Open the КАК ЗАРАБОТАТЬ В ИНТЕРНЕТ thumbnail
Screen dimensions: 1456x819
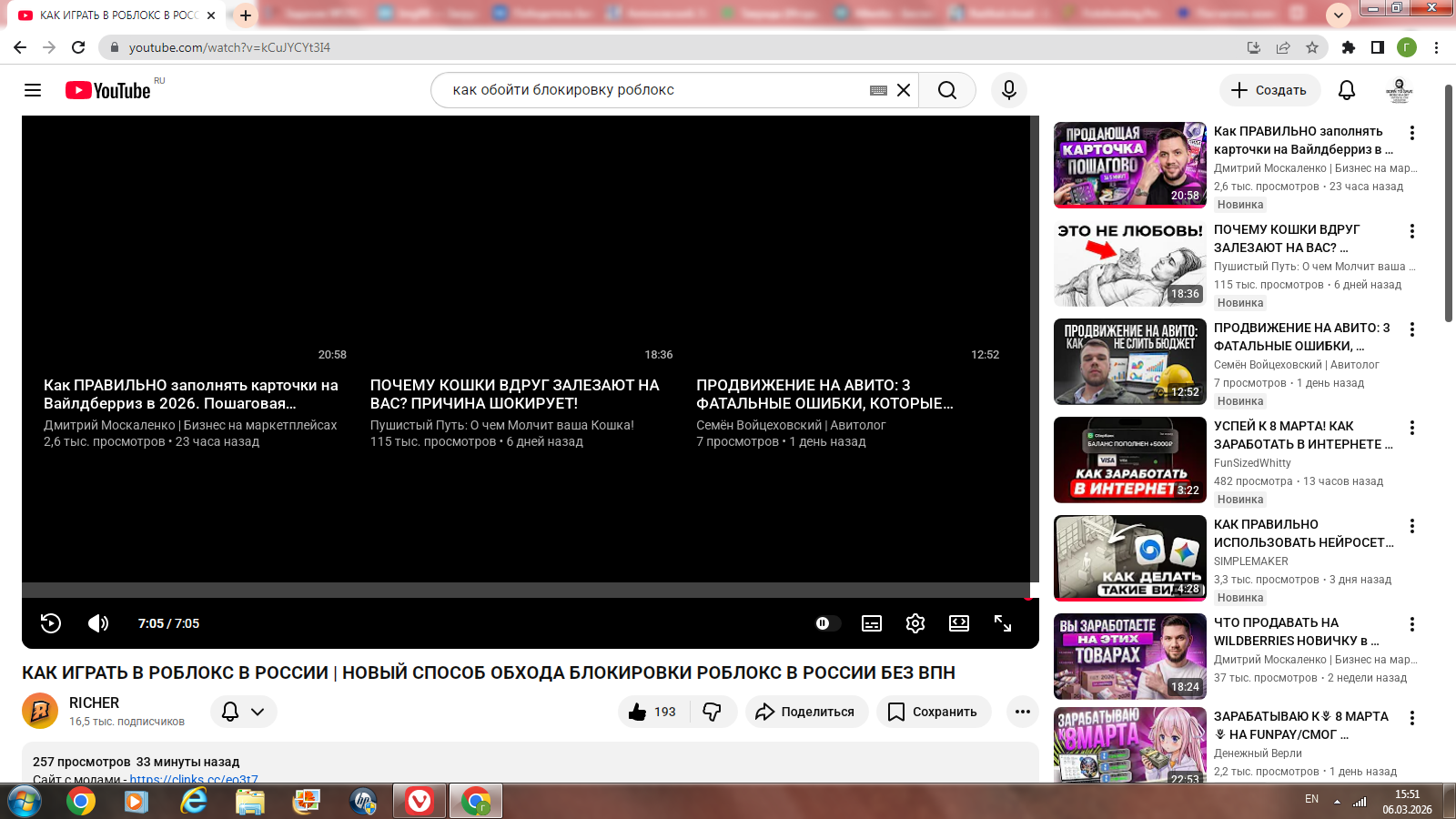(x=1130, y=460)
